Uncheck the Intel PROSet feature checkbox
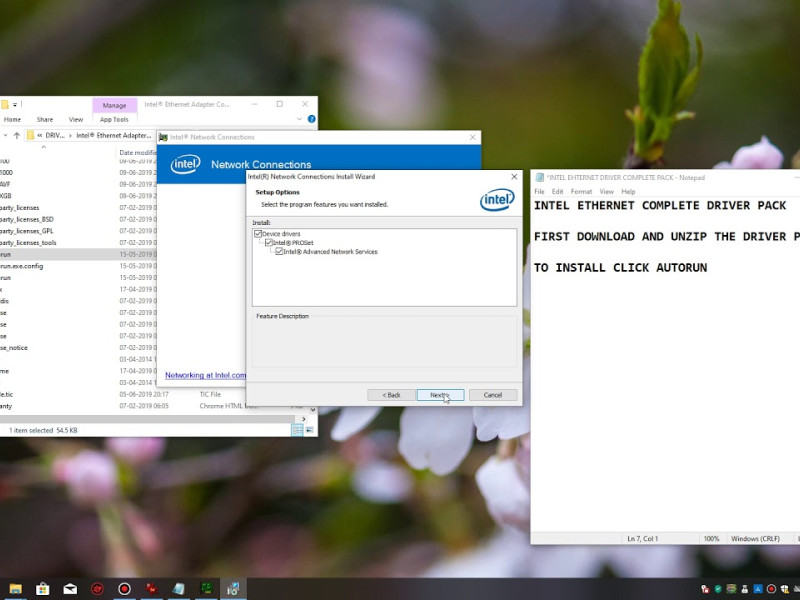This screenshot has width=800, height=600. [x=269, y=242]
